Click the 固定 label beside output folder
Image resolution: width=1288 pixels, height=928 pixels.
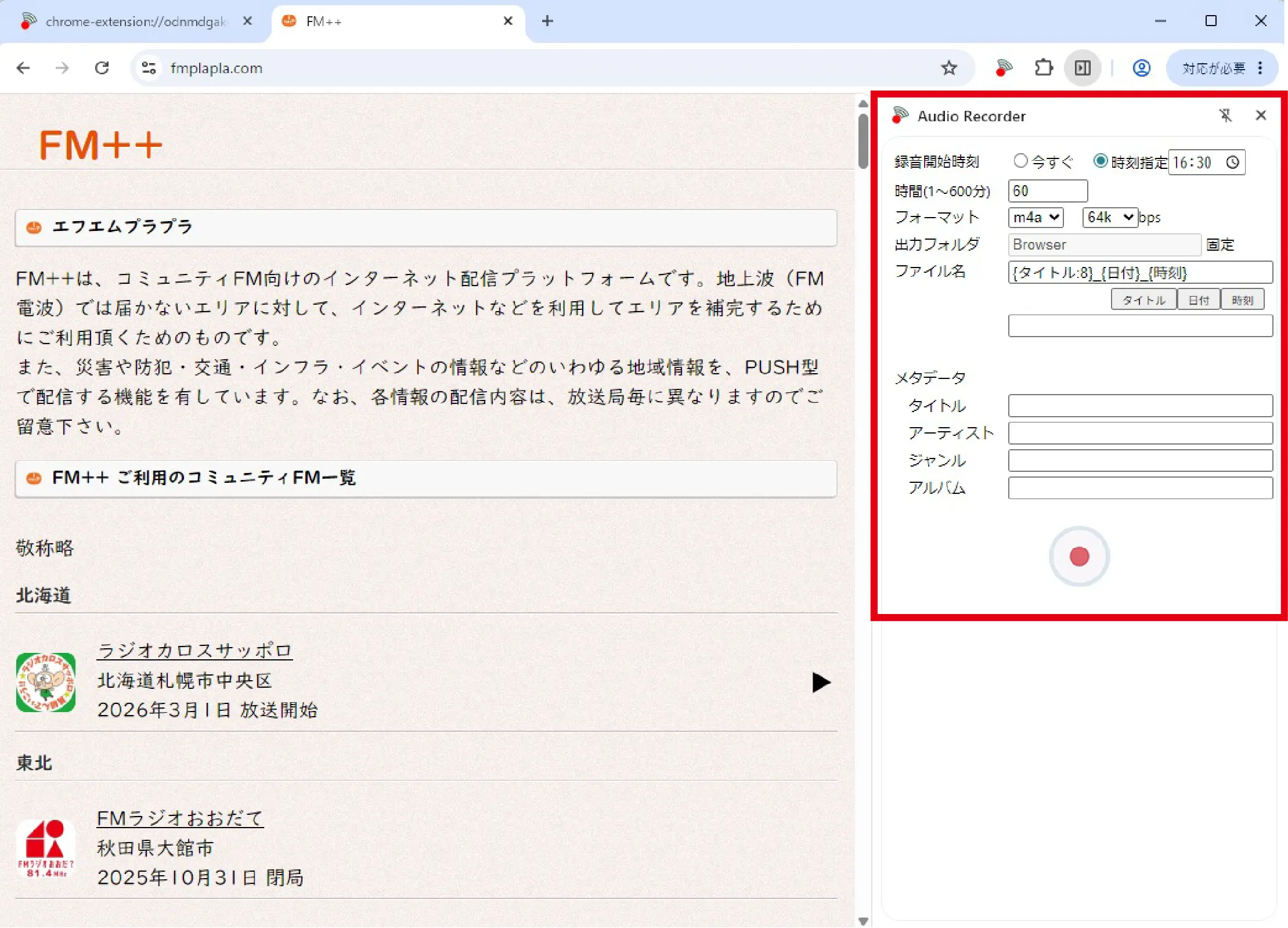coord(1220,245)
